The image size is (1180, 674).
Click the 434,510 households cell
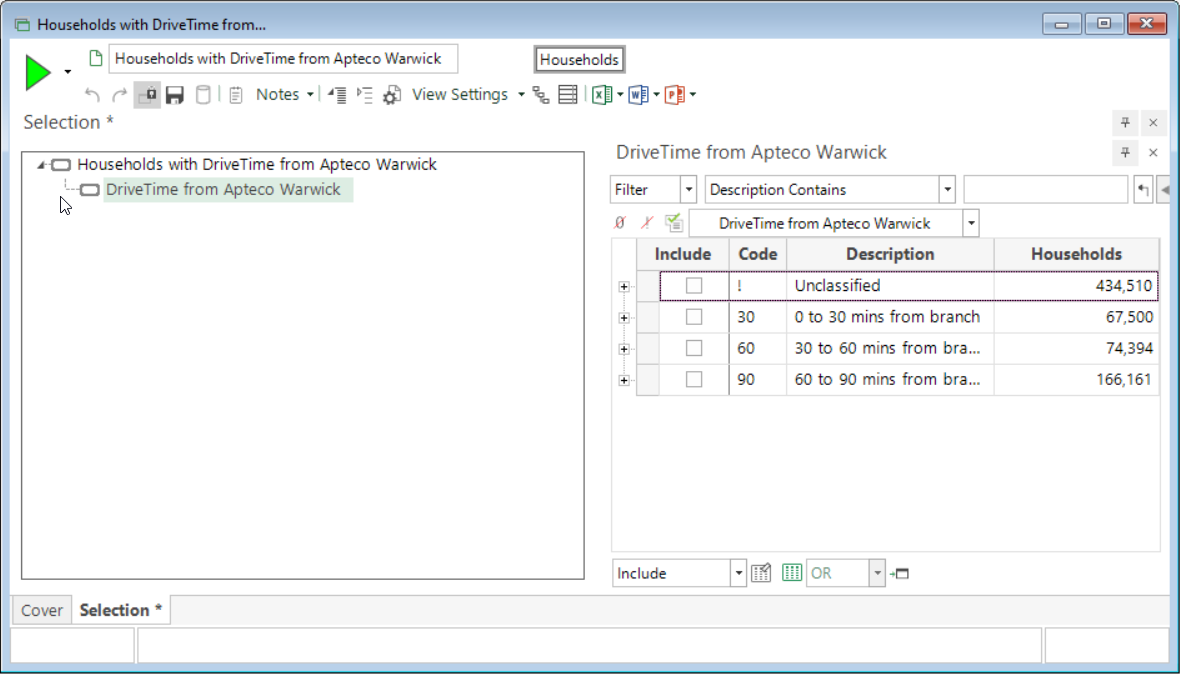pos(1076,286)
